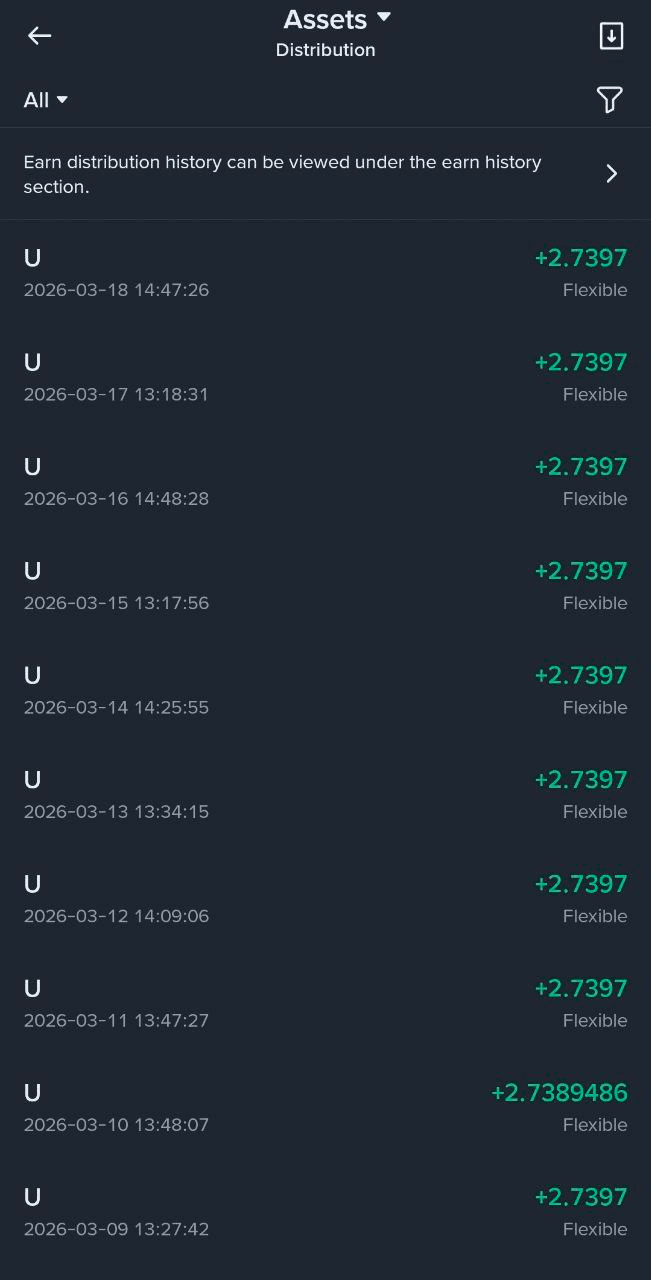Select the Distribution subtitle label
Screen dimensions: 651x1280
coord(325,50)
